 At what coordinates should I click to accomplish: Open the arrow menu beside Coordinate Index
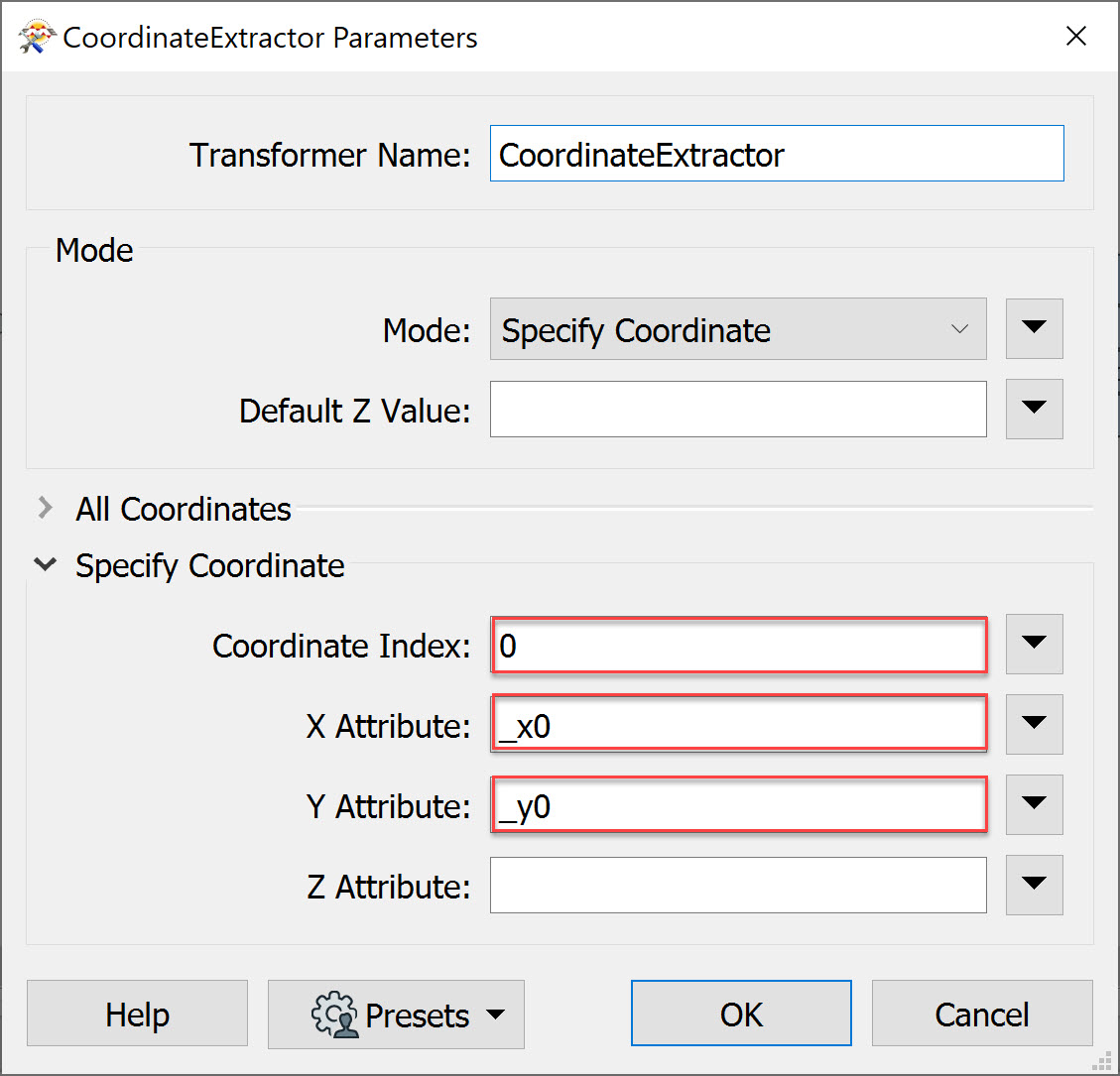[1034, 644]
